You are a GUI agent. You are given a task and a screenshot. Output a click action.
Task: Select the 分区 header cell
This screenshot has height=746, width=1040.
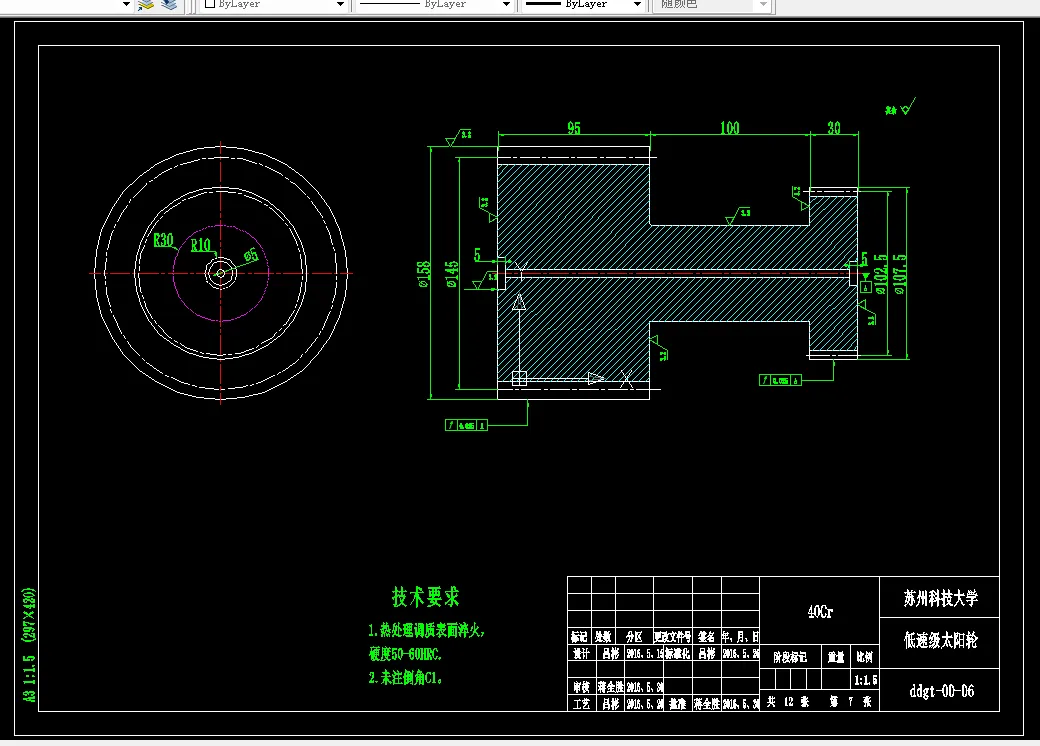(x=634, y=637)
